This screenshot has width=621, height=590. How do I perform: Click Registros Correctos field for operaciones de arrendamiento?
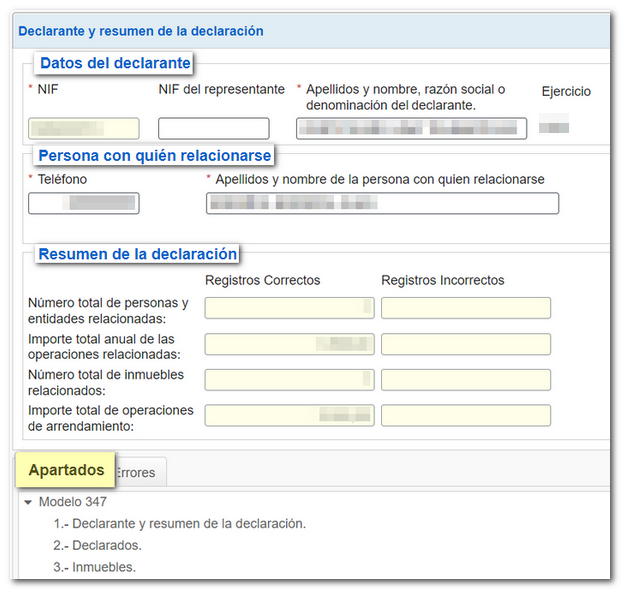[289, 415]
